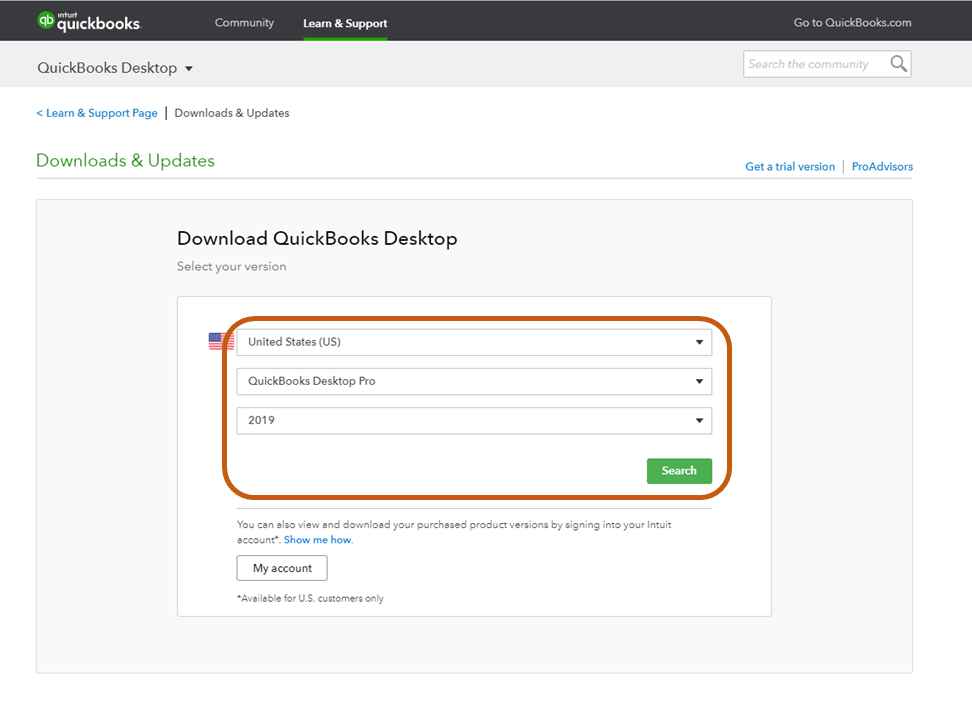Screen dimensions: 972x701
Task: Go back to Learn & Support Page
Action: click(x=97, y=113)
